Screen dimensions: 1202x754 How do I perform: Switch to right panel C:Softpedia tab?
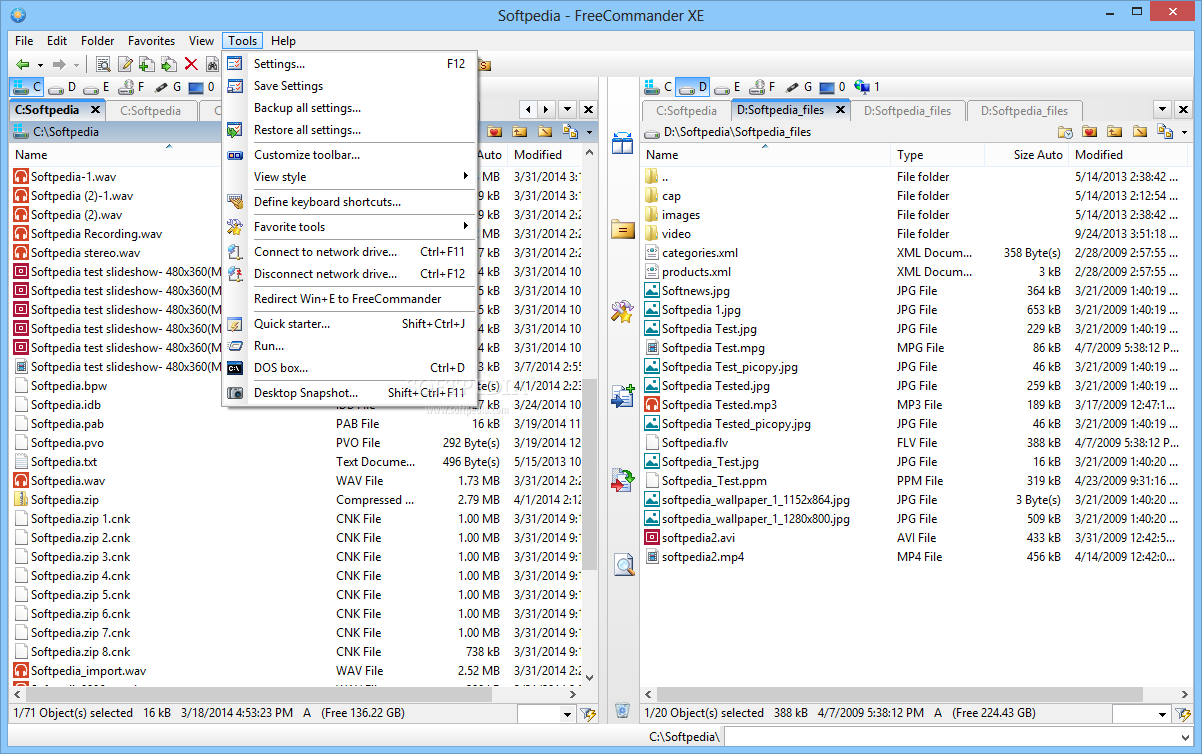(686, 111)
